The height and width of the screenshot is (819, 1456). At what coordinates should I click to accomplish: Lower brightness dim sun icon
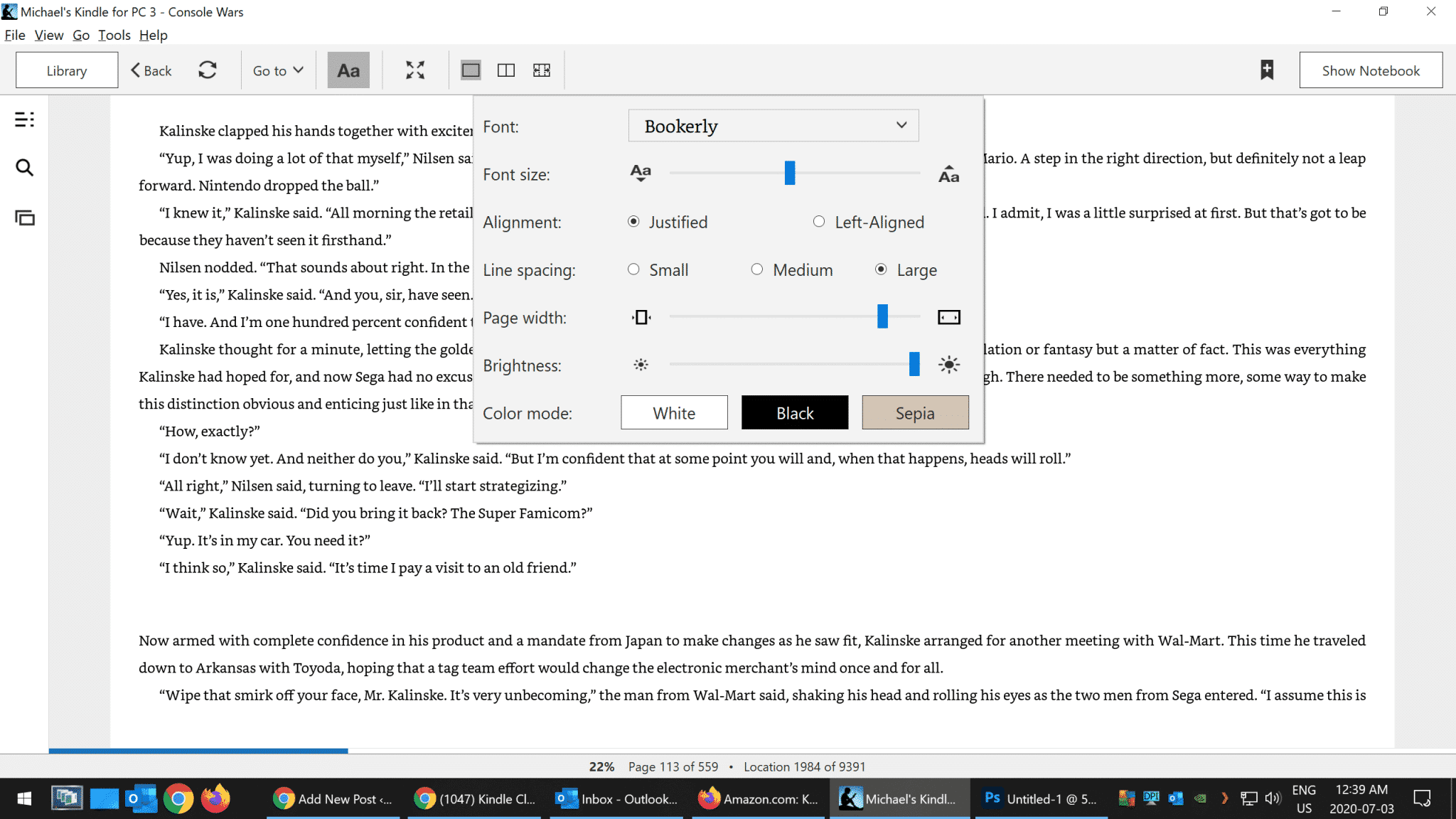641,365
